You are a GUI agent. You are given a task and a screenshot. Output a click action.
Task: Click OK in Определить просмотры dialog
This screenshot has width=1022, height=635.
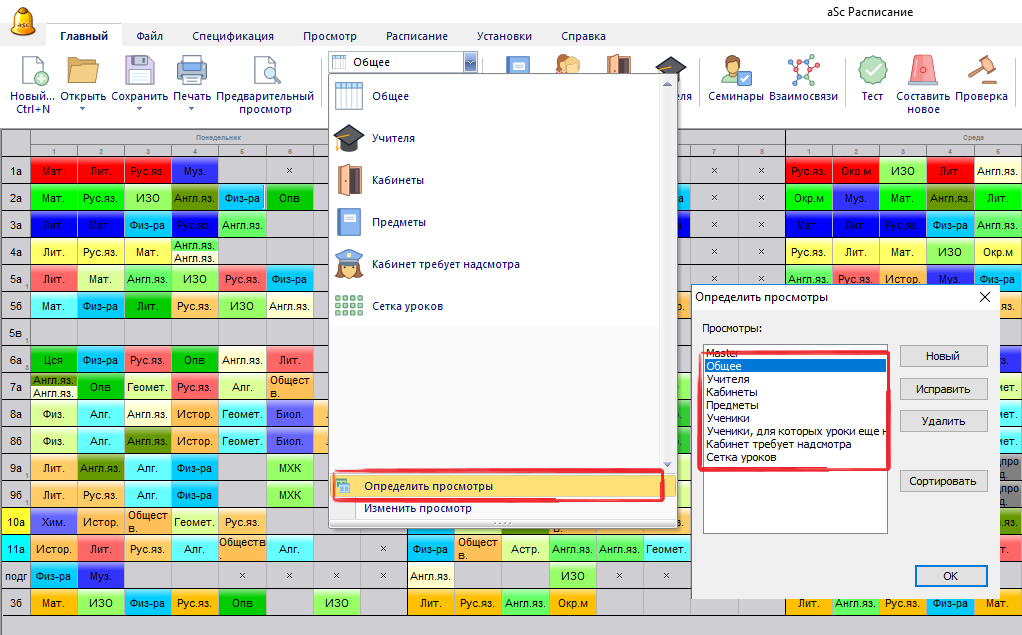point(950,576)
